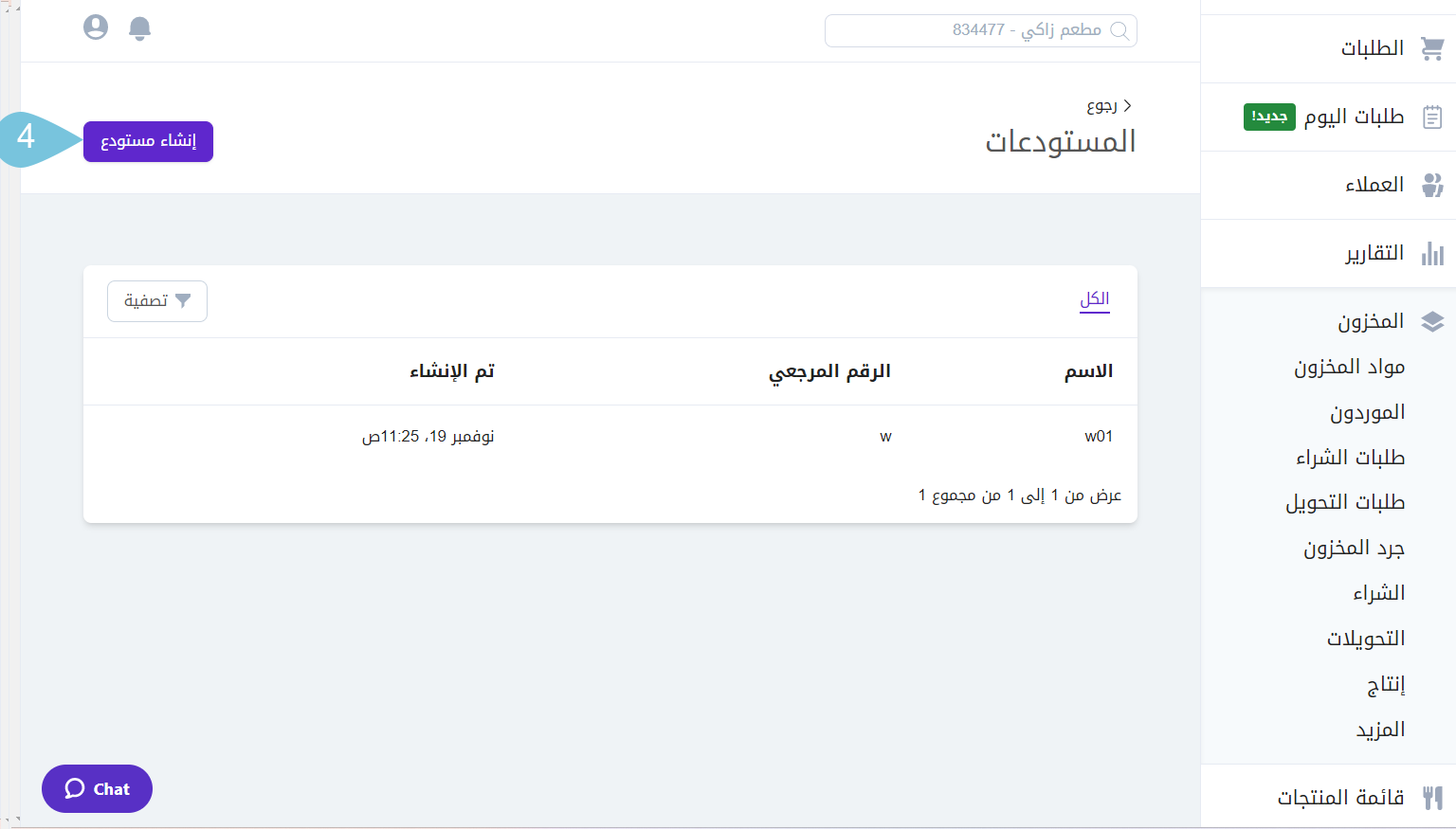Open the w01 warehouse row
Image resolution: width=1456 pixels, height=829 pixels.
tap(1098, 437)
